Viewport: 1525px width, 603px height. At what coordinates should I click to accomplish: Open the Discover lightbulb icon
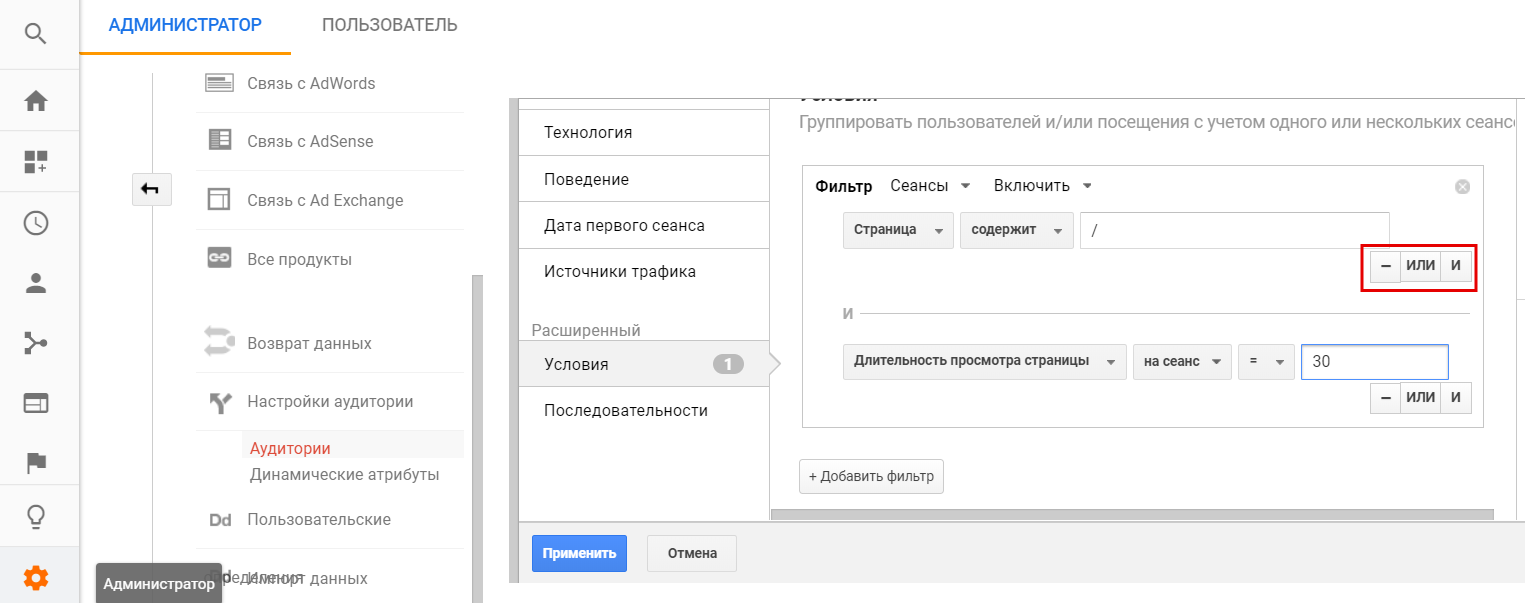[36, 517]
